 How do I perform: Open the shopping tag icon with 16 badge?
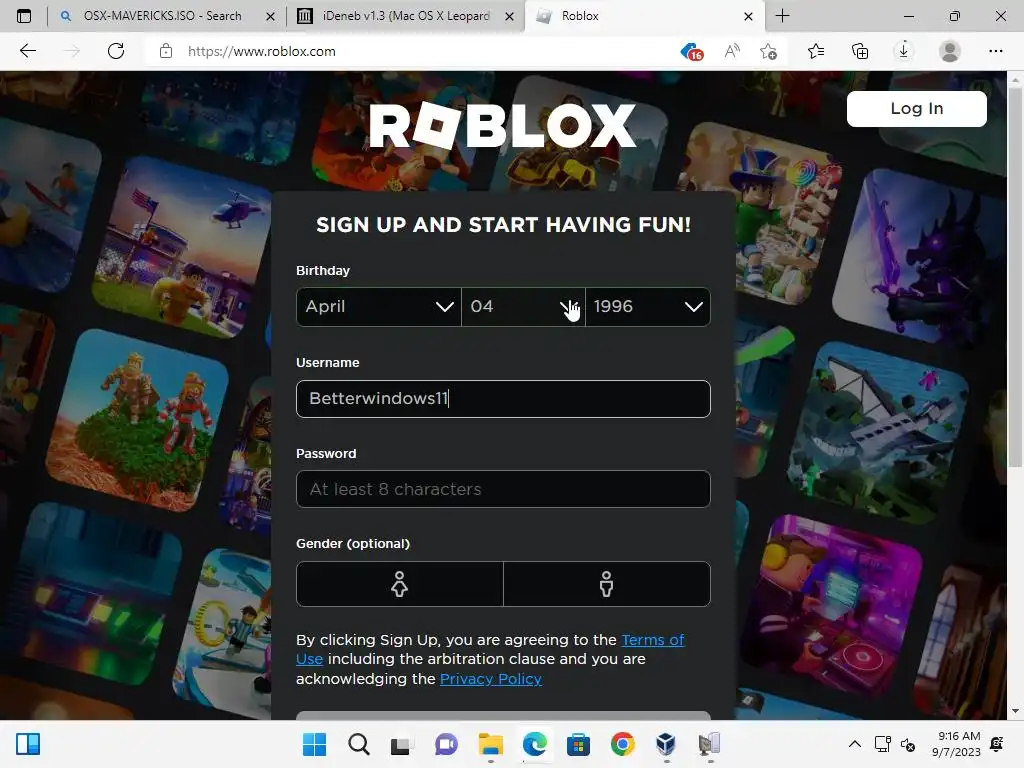point(692,51)
